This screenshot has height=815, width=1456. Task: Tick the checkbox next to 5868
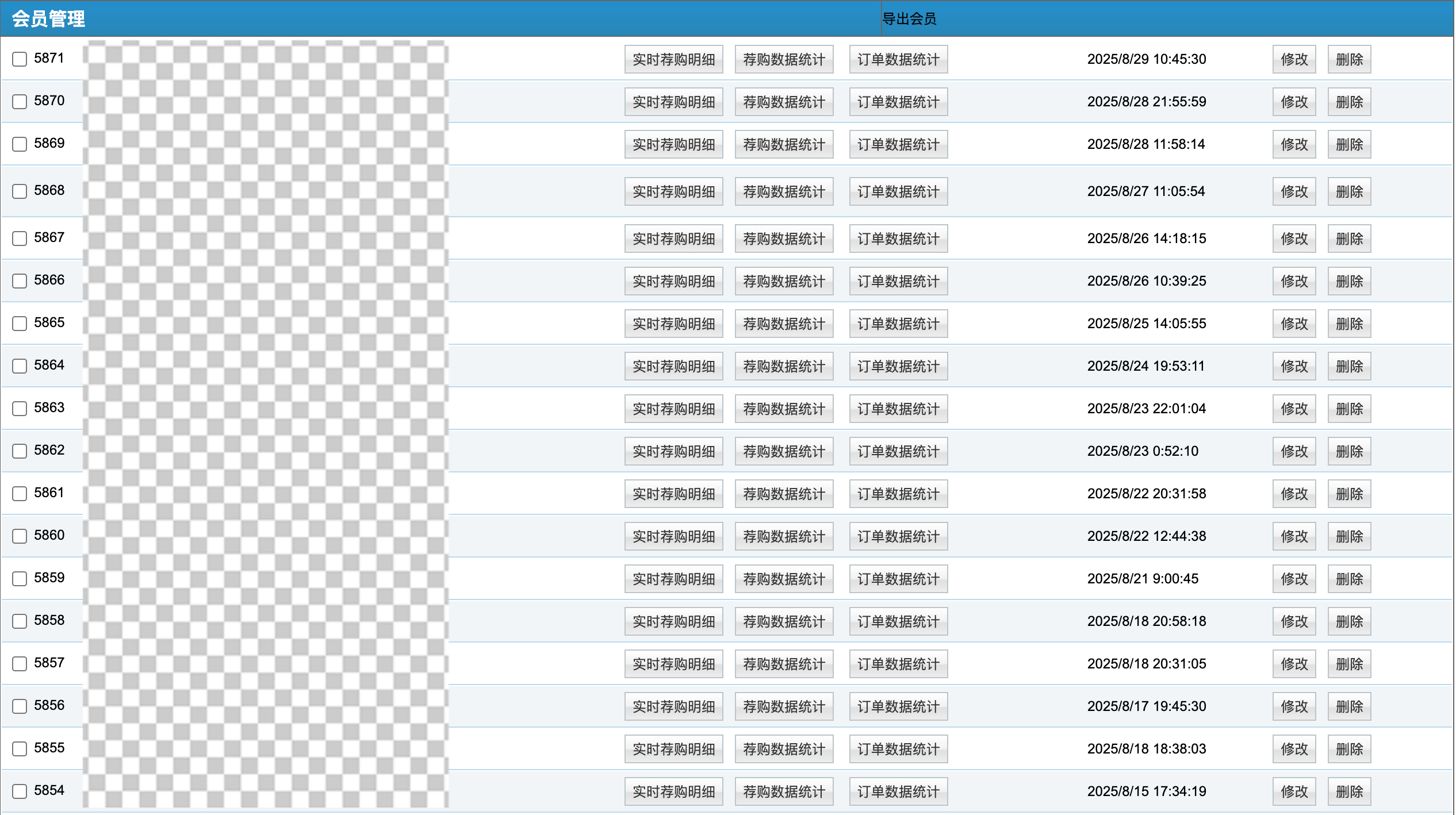pos(20,191)
